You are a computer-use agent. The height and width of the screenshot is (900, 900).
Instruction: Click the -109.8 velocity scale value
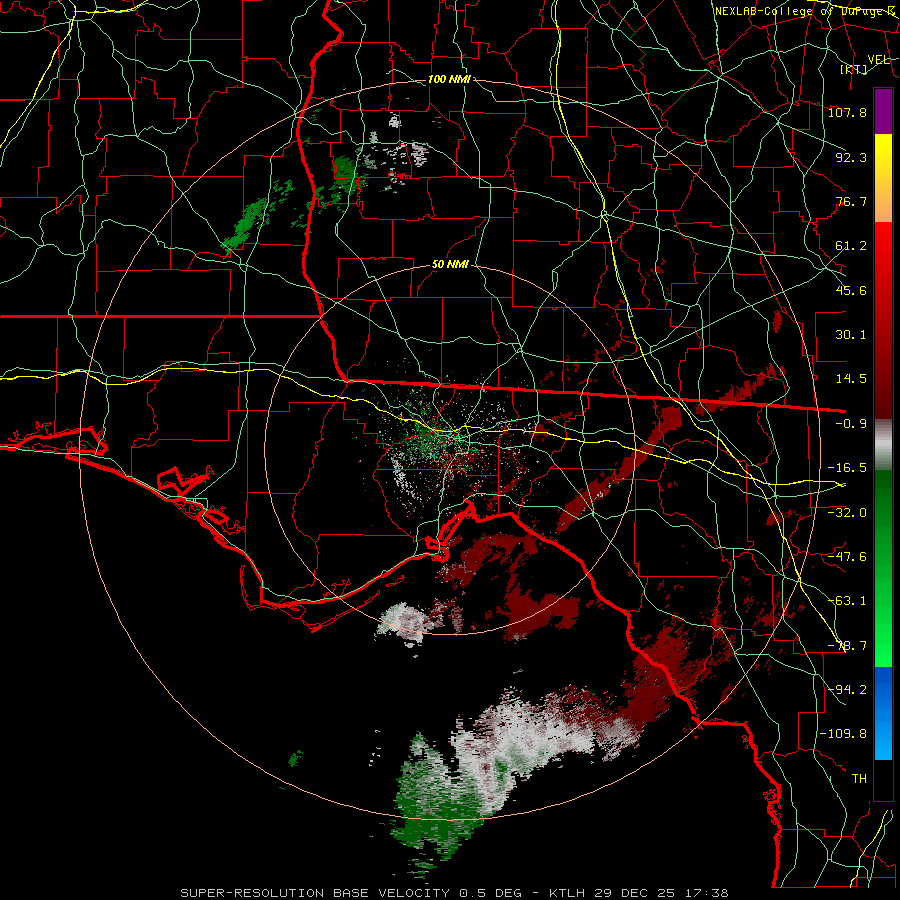(843, 734)
